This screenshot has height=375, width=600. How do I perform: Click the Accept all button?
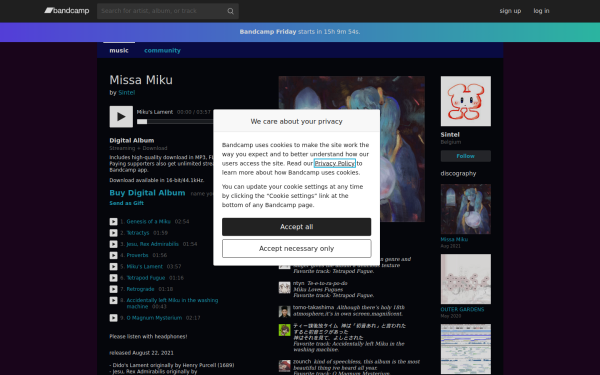click(297, 227)
